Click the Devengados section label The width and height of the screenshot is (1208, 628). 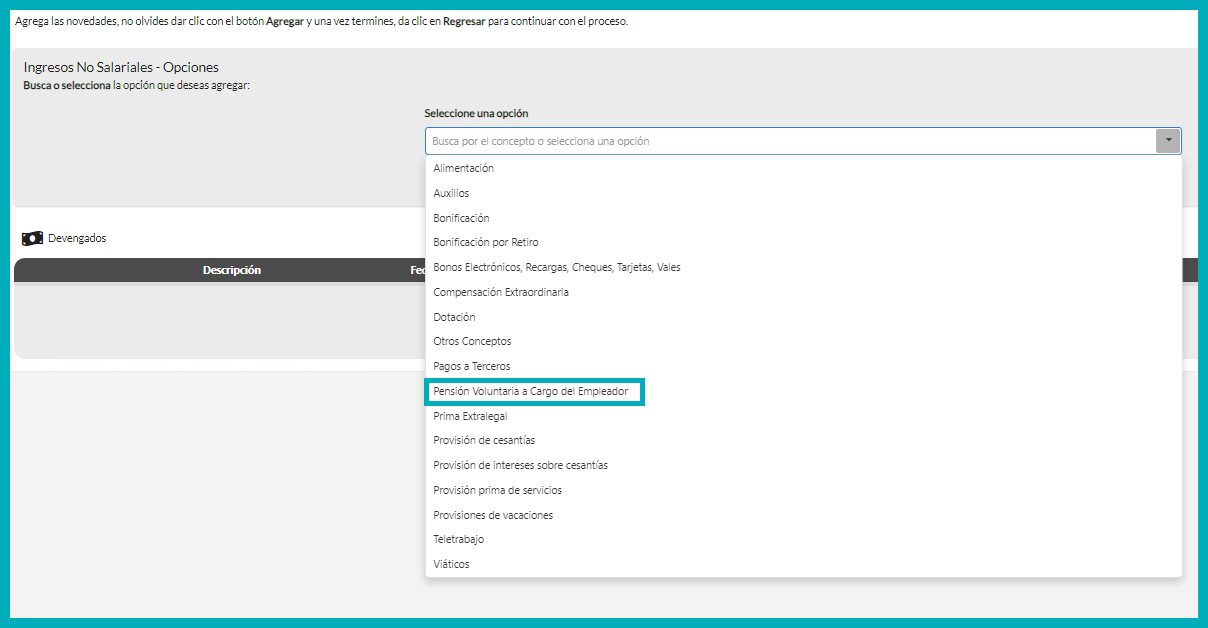click(x=77, y=238)
